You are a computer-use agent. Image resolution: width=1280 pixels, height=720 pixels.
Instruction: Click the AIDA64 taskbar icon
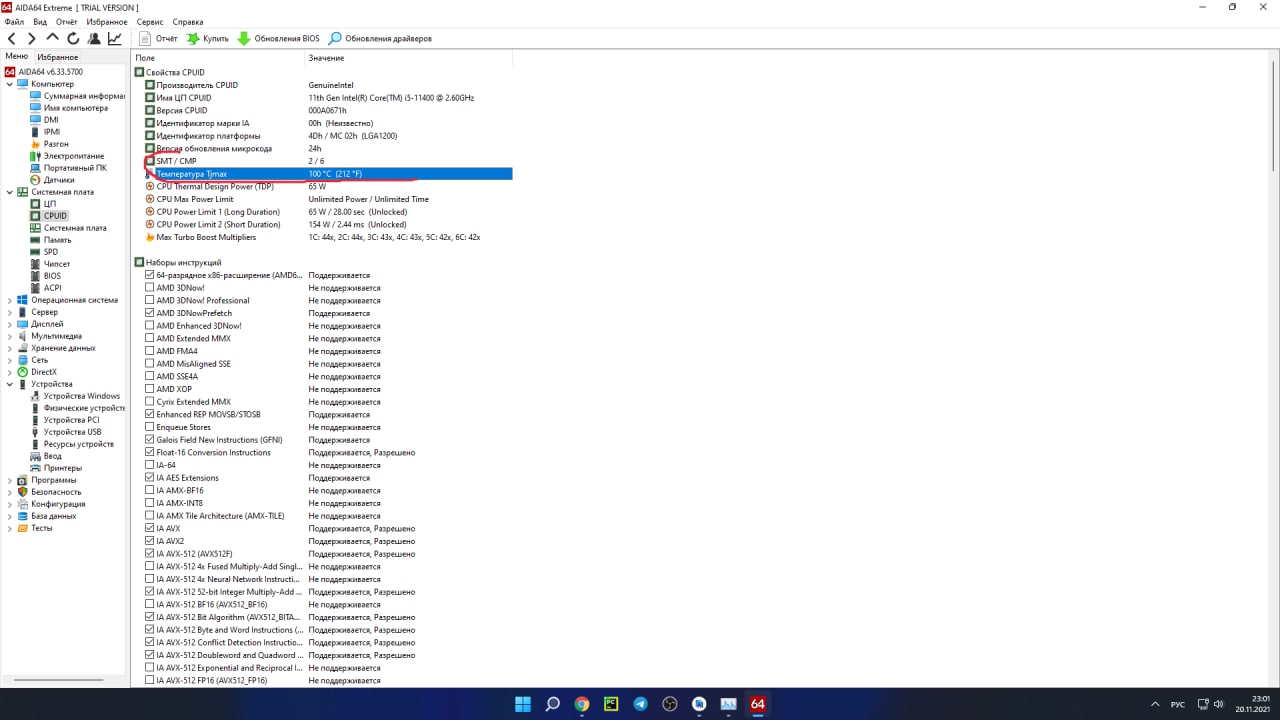(x=758, y=704)
